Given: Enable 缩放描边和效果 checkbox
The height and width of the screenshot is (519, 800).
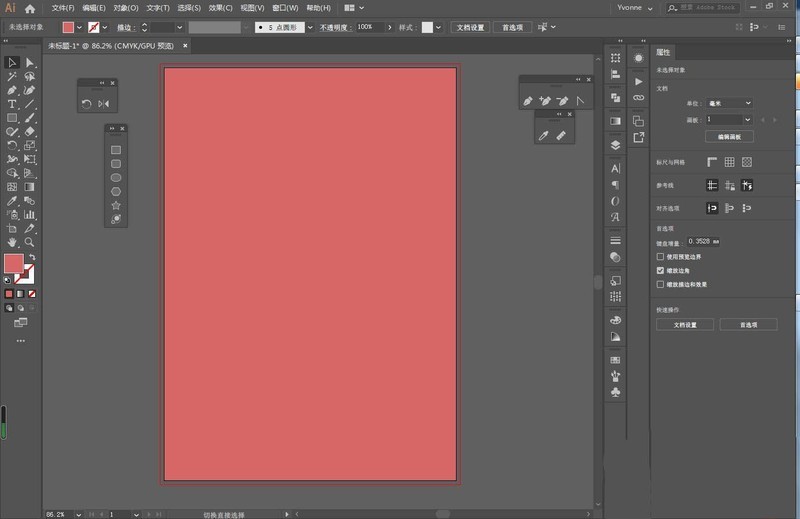Looking at the screenshot, I should [x=660, y=284].
